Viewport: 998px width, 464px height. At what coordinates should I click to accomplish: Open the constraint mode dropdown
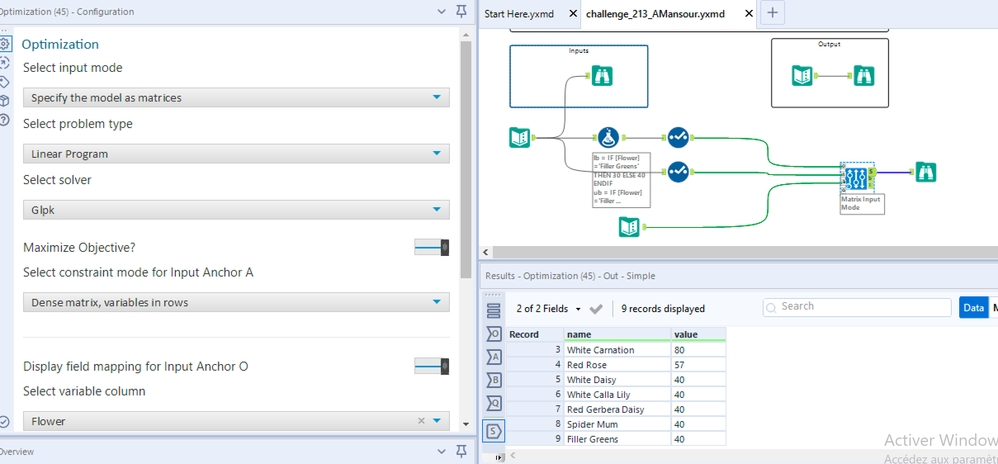click(x=236, y=302)
